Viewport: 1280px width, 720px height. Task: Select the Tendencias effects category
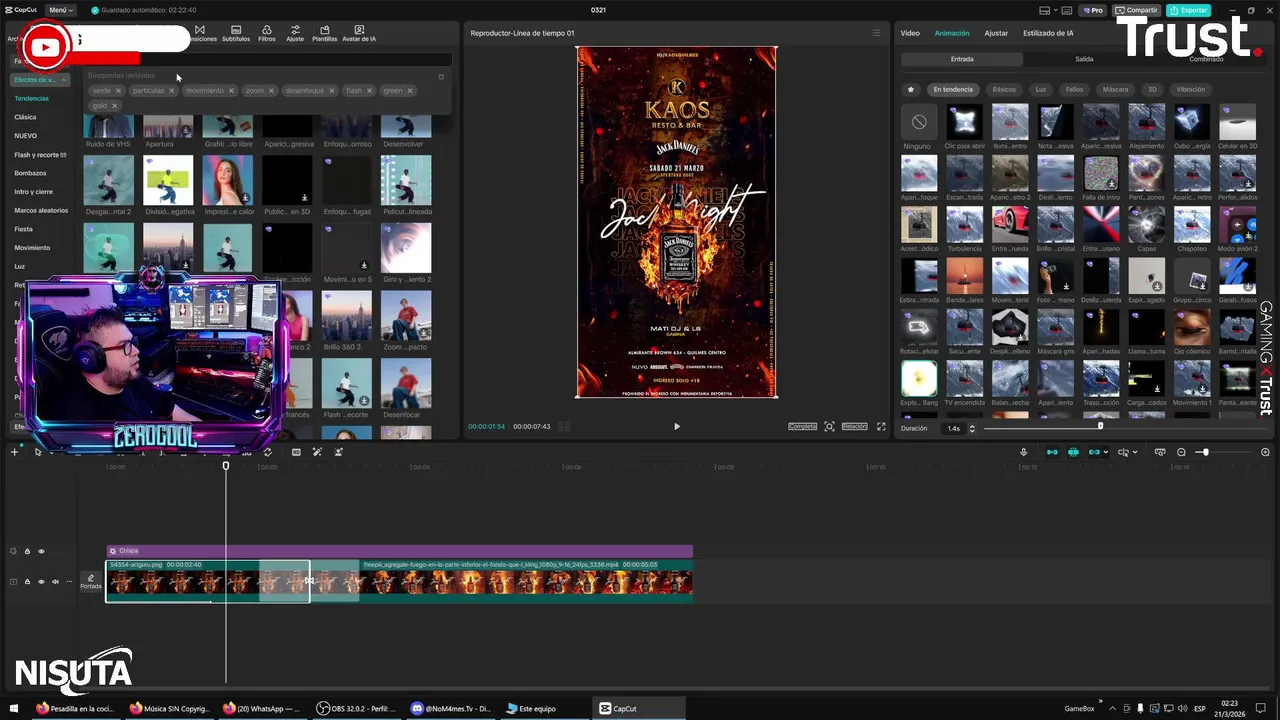(31, 98)
